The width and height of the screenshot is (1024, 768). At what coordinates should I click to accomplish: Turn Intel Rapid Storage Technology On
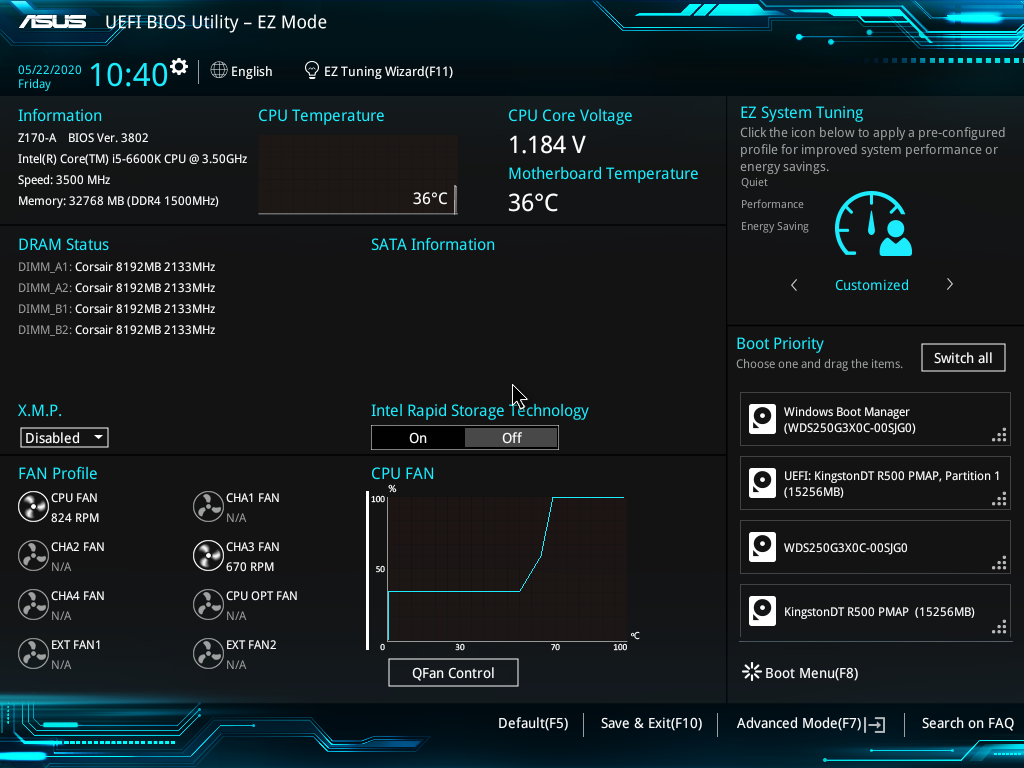click(x=418, y=438)
